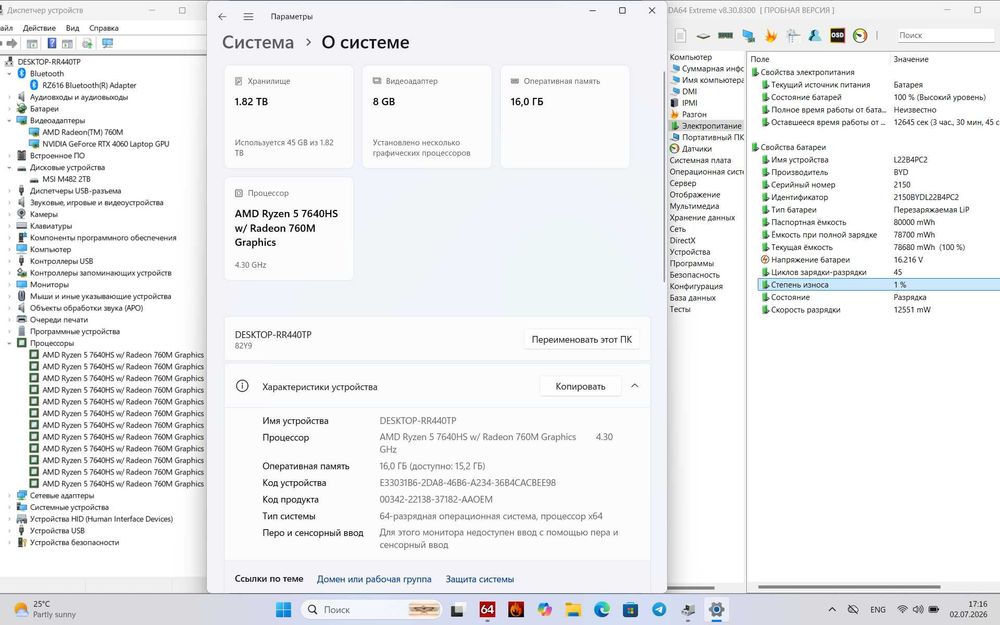The height and width of the screenshot is (625, 1000).
Task: Open the Вид menu in Device Manager
Action: point(73,28)
